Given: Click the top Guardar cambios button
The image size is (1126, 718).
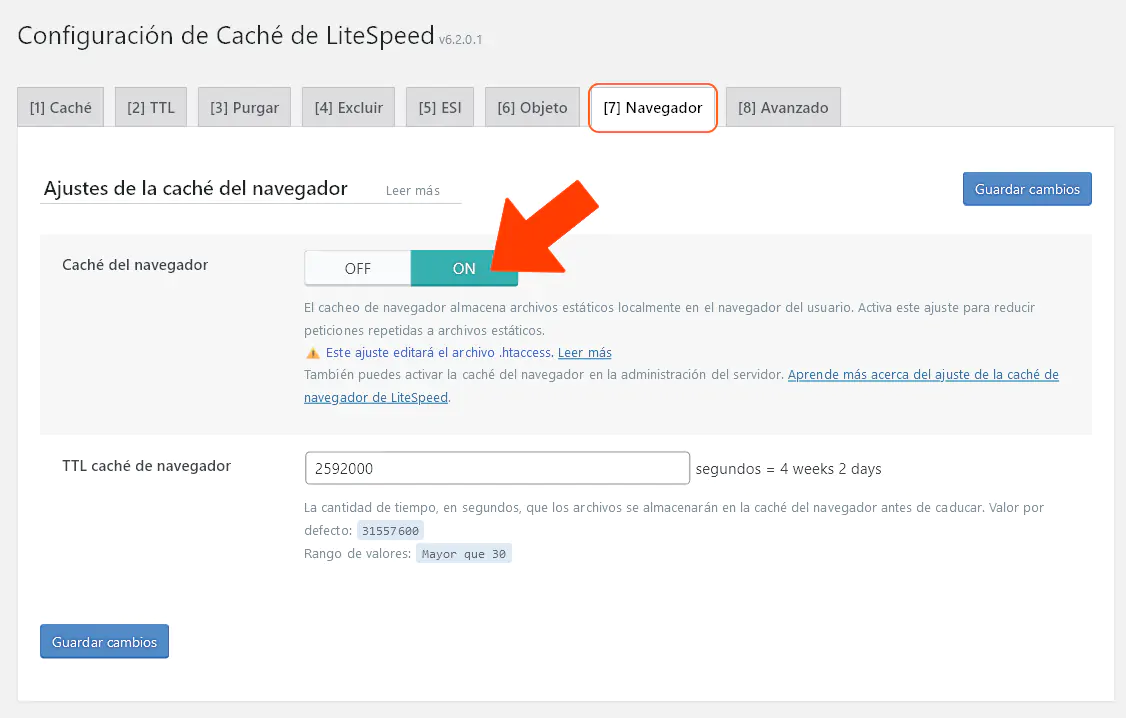Looking at the screenshot, I should click(1027, 189).
